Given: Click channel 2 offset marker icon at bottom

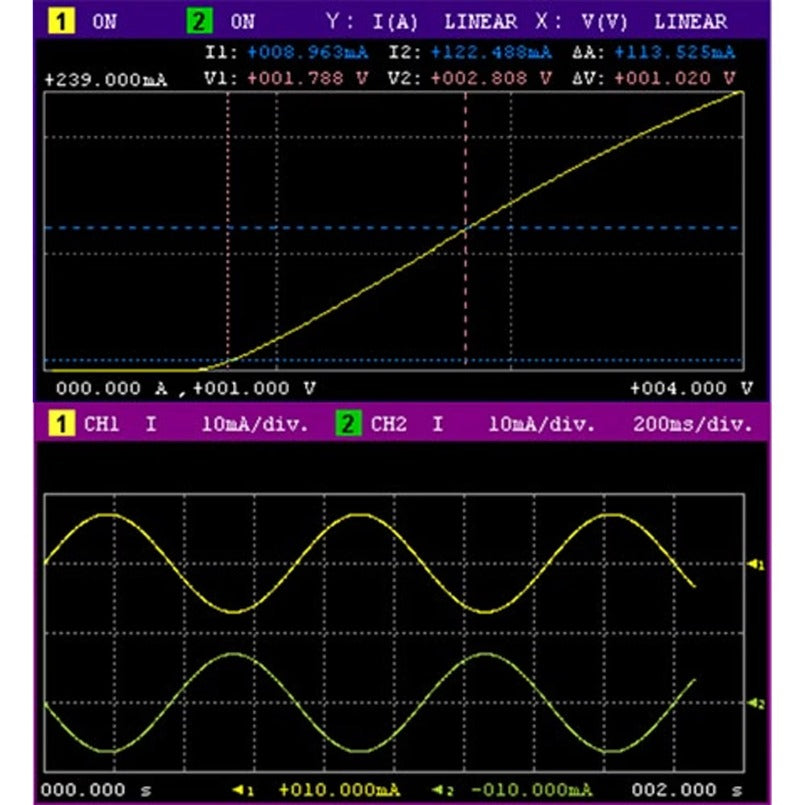Looking at the screenshot, I should coord(442,790).
